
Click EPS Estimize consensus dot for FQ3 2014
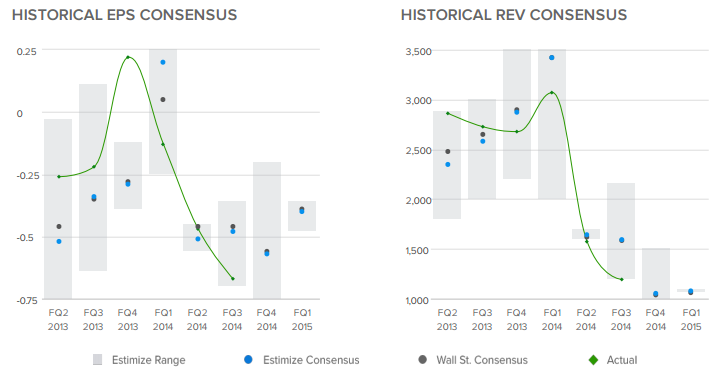click(x=233, y=231)
